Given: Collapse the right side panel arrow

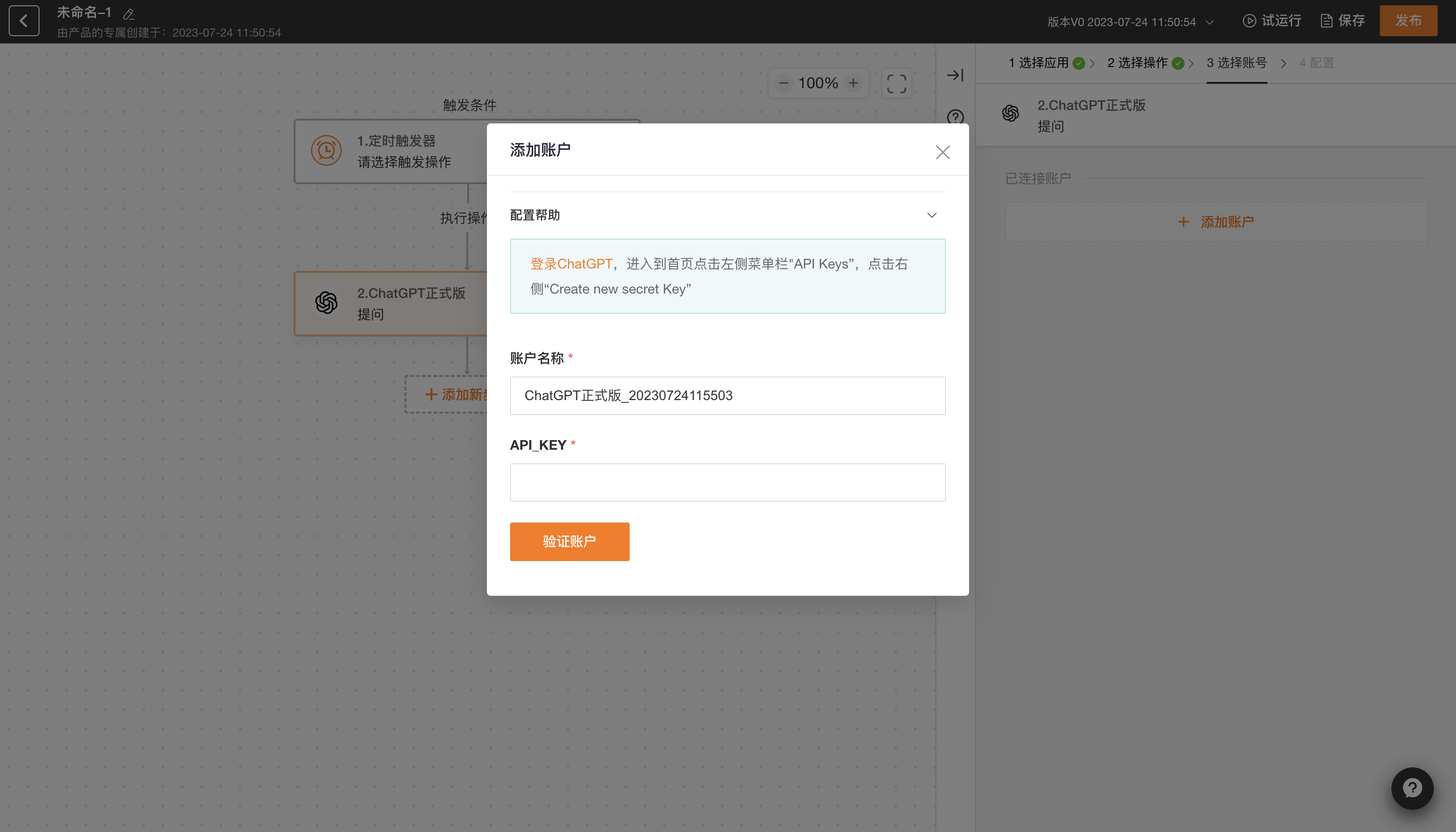Looking at the screenshot, I should click(x=955, y=75).
